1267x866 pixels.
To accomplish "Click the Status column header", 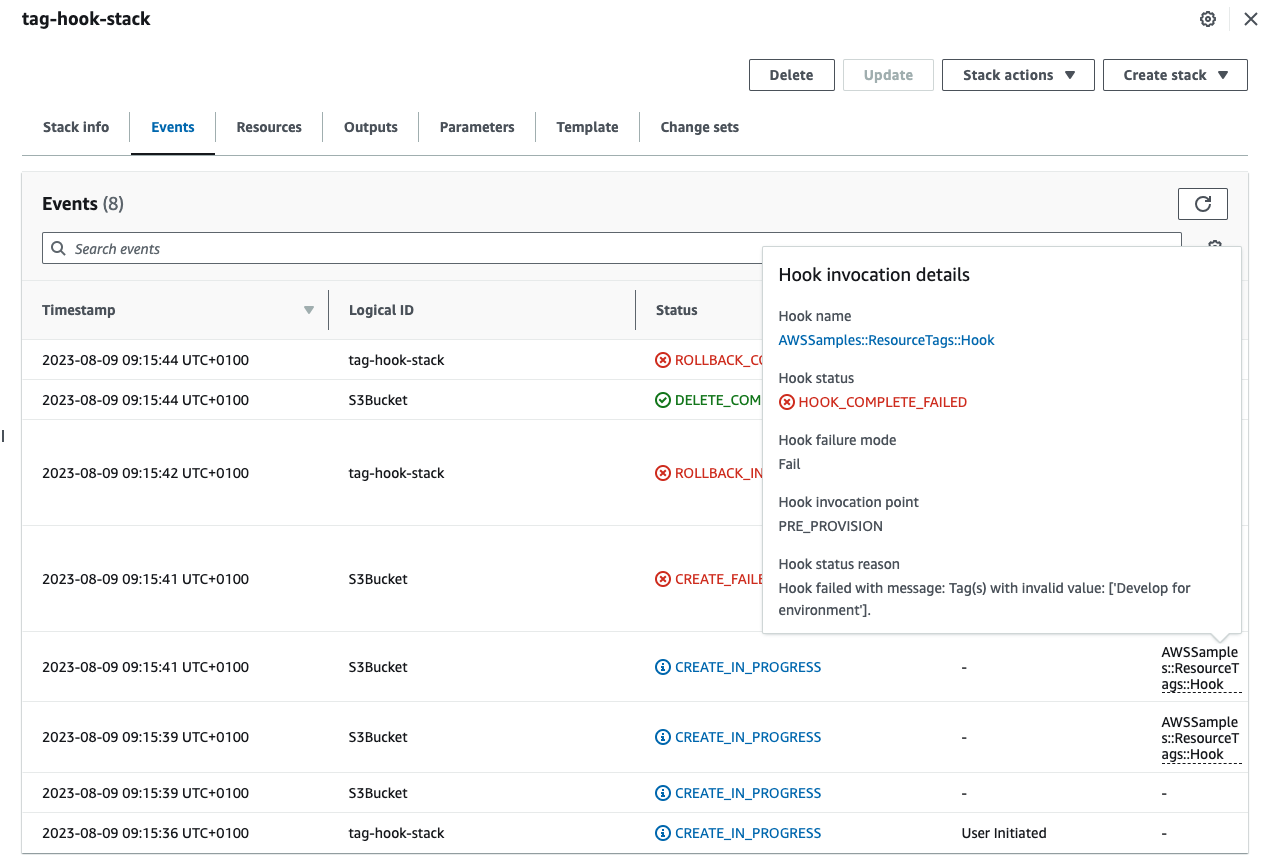I will pyautogui.click(x=677, y=310).
